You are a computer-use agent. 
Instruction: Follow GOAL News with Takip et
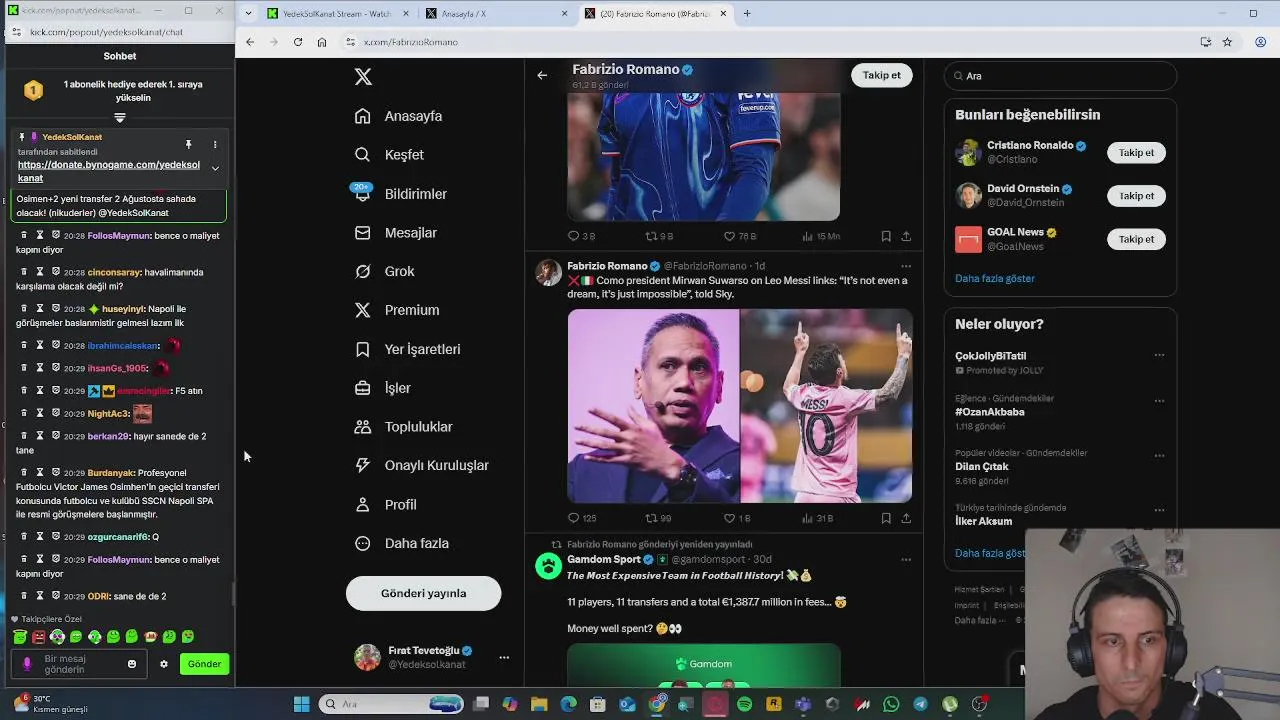[1136, 239]
